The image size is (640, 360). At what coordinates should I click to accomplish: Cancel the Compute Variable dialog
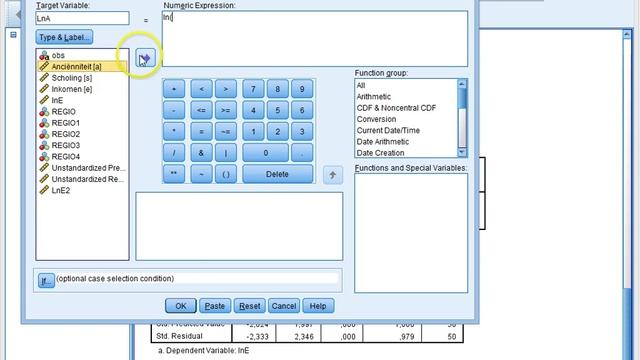pyautogui.click(x=284, y=306)
